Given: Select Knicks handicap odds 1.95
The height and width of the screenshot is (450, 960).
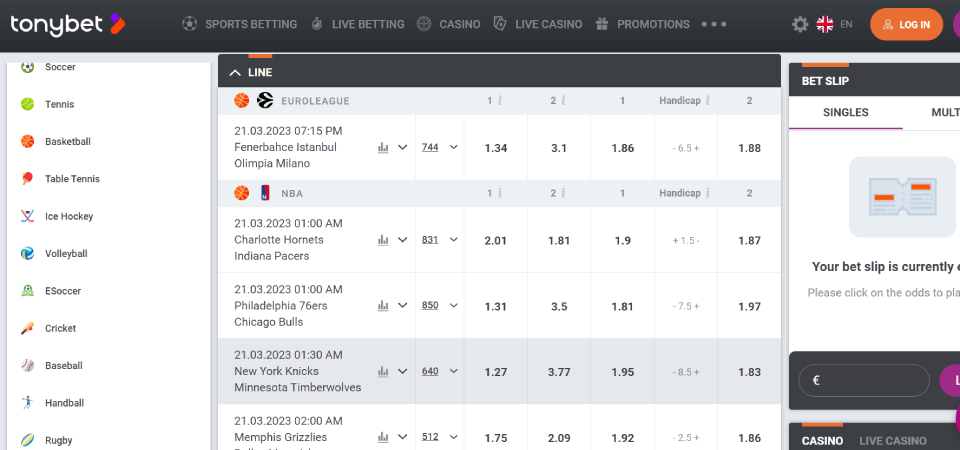Looking at the screenshot, I should pyautogui.click(x=623, y=372).
